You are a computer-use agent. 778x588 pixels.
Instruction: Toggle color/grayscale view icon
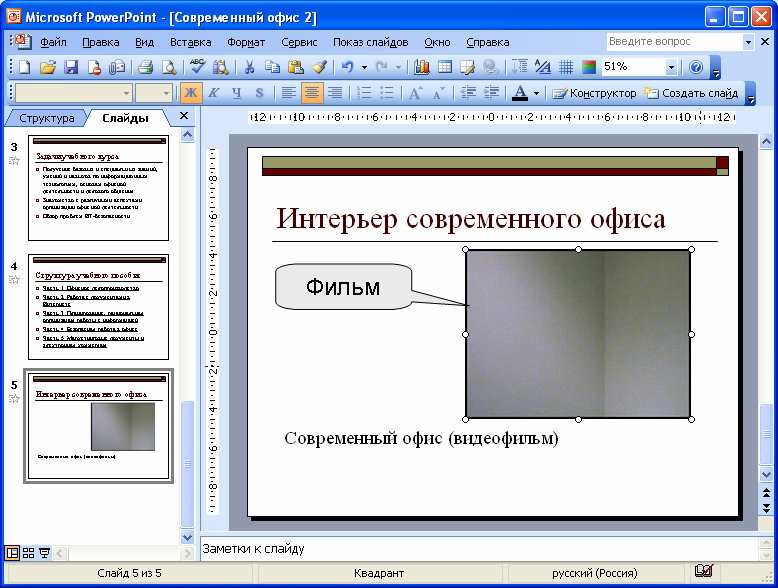[x=589, y=67]
